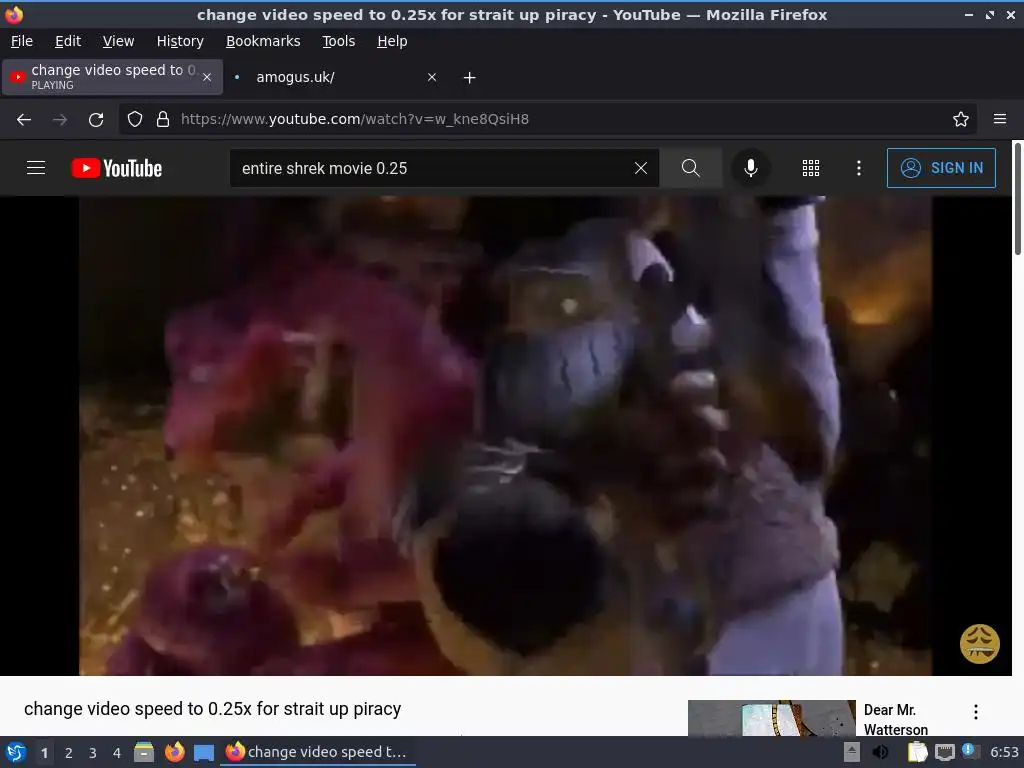This screenshot has height=768, width=1024.
Task: Show site security via padlock icon
Action: pos(163,119)
